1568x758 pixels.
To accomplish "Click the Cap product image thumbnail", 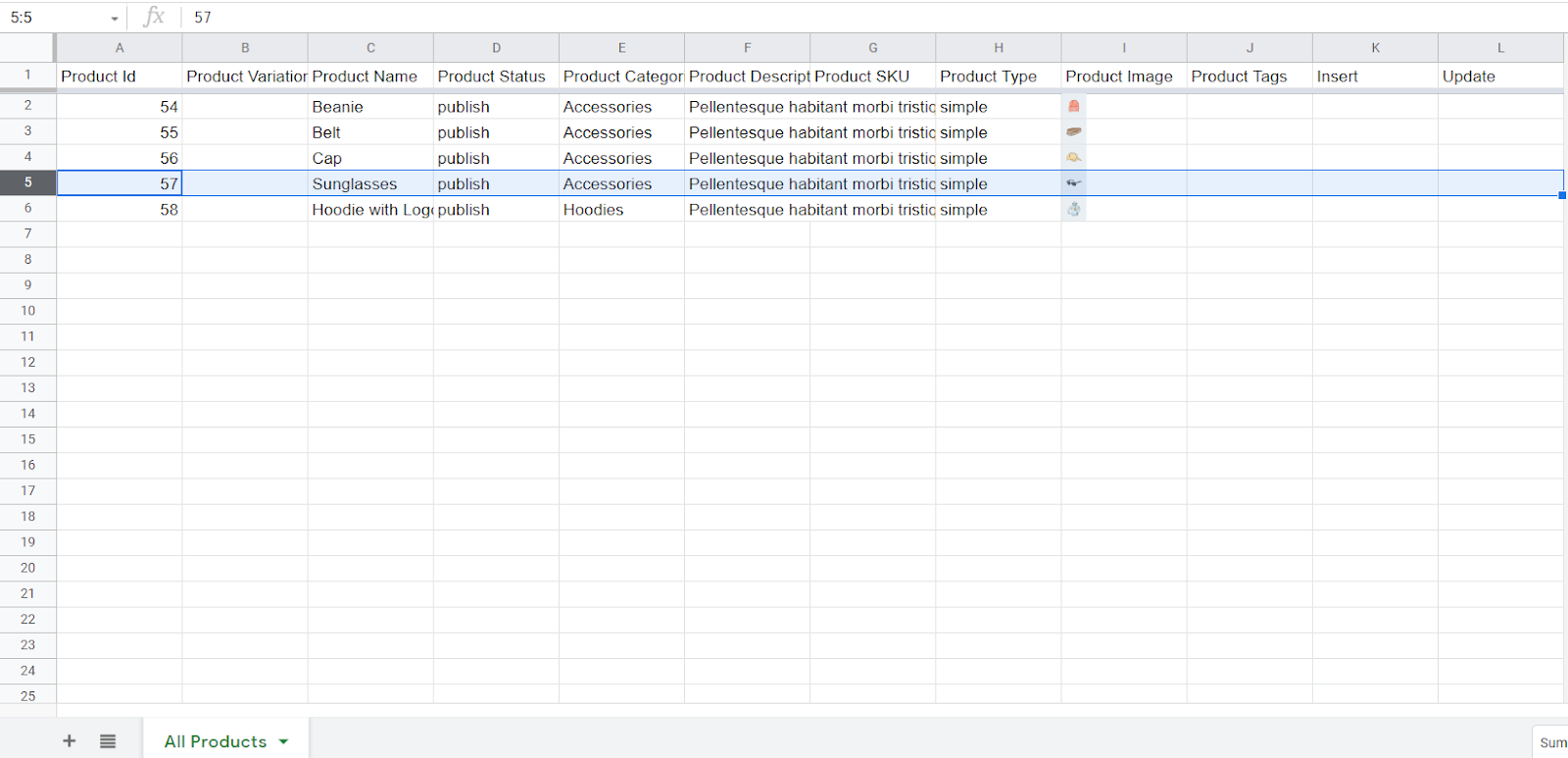I will pos(1074,157).
